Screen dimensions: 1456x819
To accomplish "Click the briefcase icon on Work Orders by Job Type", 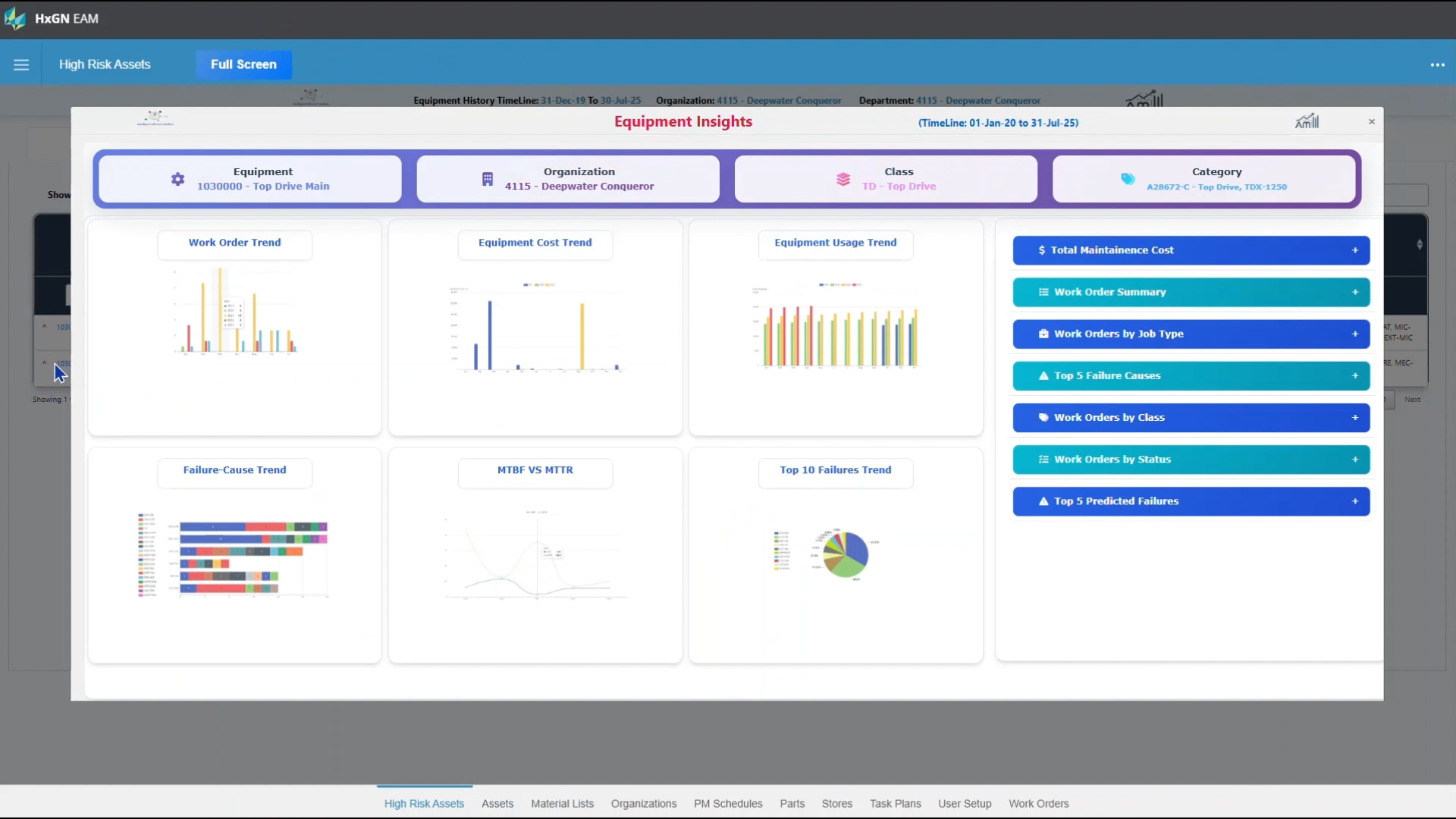I will tap(1043, 334).
